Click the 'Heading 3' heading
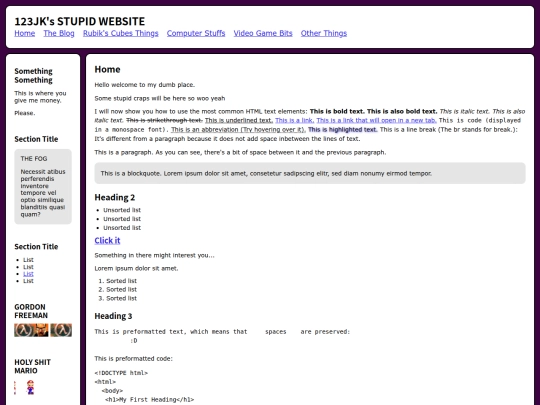Viewport: 540px width, 405px height. click(x=113, y=316)
